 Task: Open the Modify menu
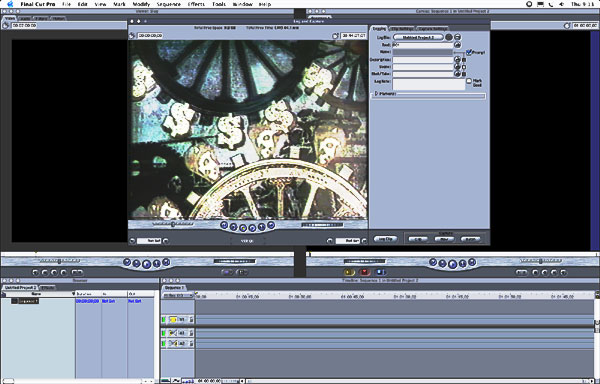pyautogui.click(x=141, y=4)
